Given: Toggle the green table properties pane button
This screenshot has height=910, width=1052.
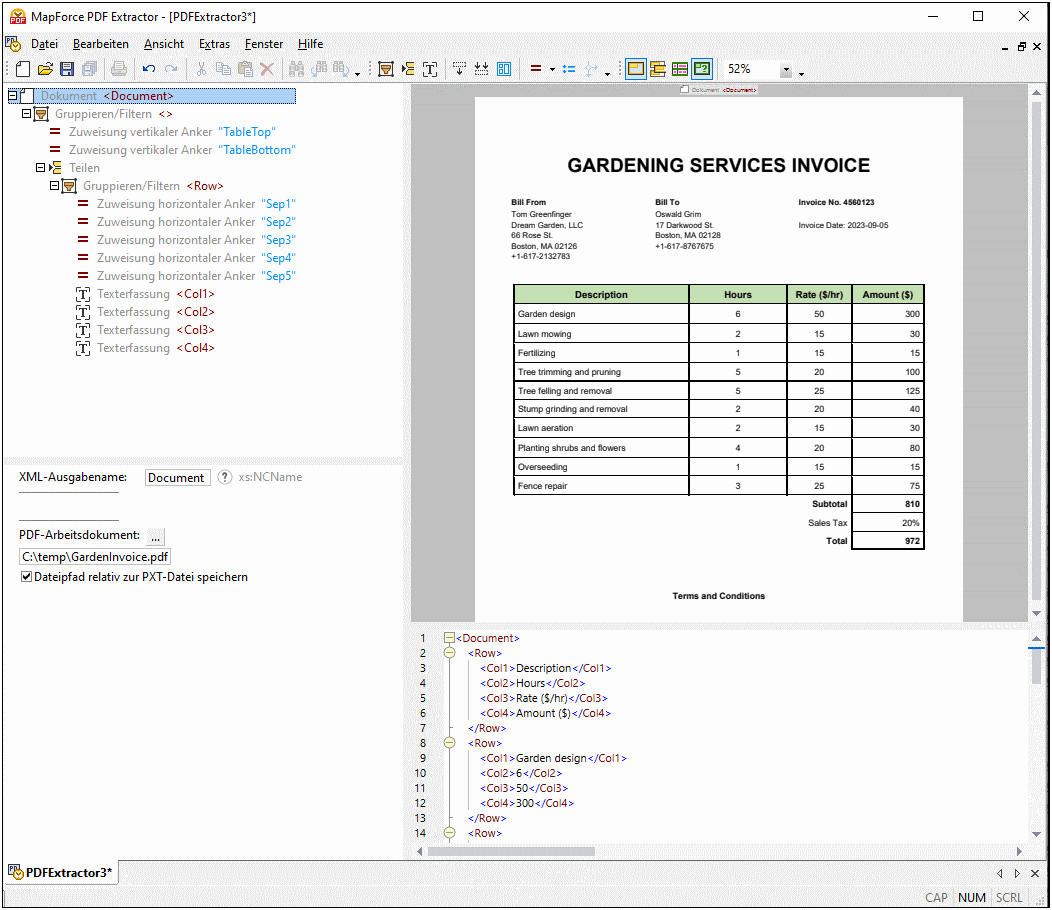Looking at the screenshot, I should (x=680, y=69).
